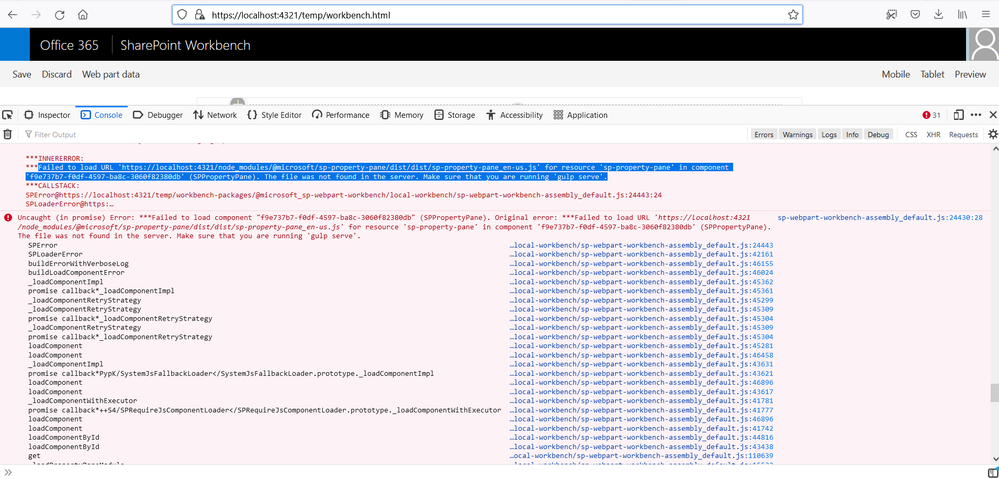Screen dimensions: 999x479
Task: Click the console vertical scrollbar thumb
Action: (994, 392)
